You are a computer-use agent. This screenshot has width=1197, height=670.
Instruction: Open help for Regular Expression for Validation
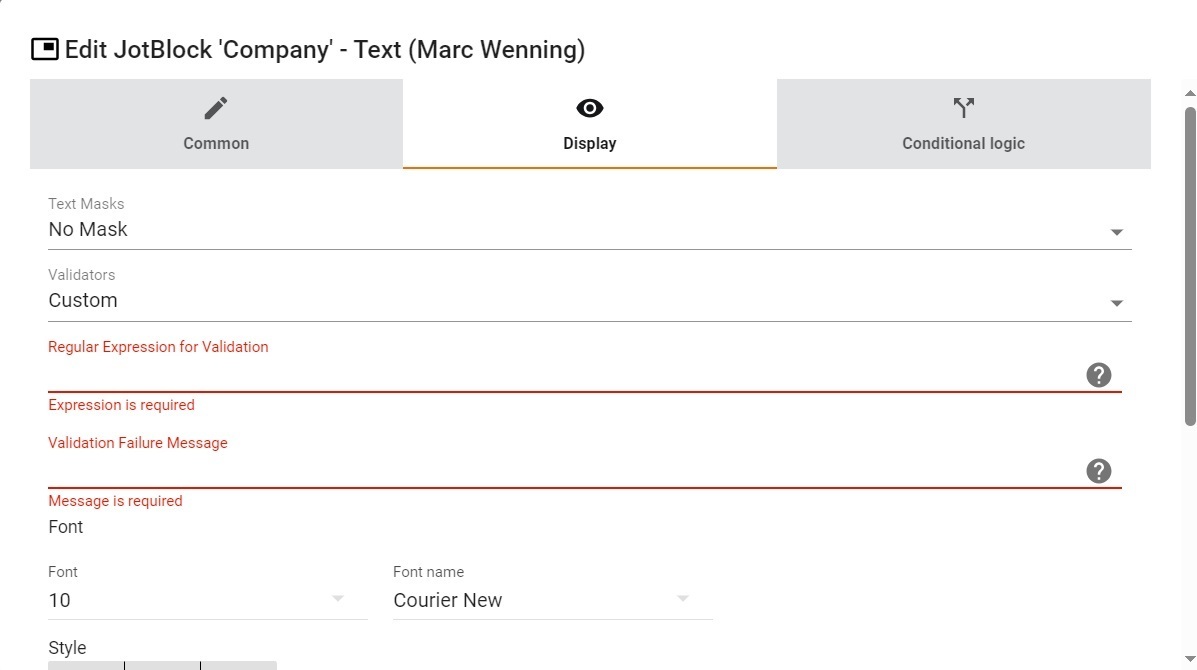click(x=1099, y=375)
